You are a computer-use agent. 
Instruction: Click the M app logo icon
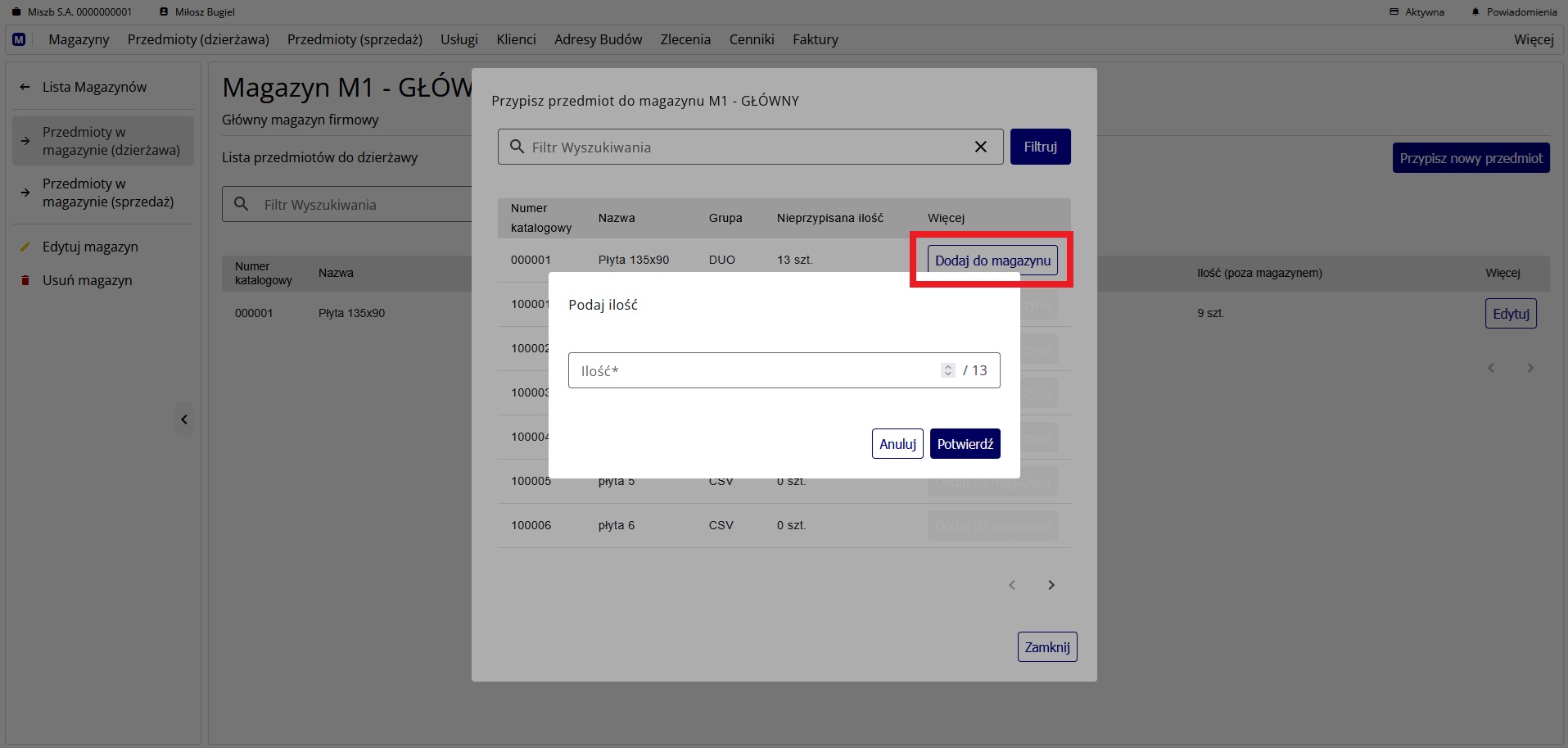[x=19, y=39]
